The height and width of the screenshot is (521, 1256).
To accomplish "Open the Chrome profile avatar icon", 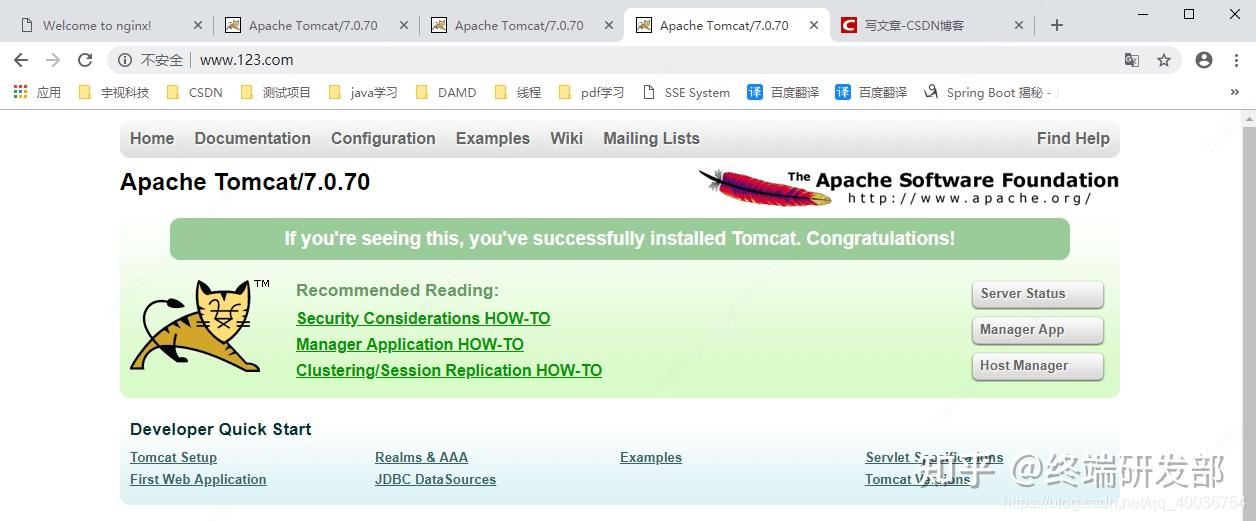I will (1204, 60).
